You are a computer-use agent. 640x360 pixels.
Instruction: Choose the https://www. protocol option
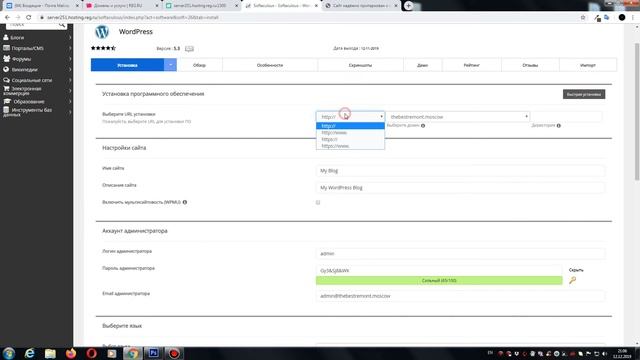coord(350,146)
